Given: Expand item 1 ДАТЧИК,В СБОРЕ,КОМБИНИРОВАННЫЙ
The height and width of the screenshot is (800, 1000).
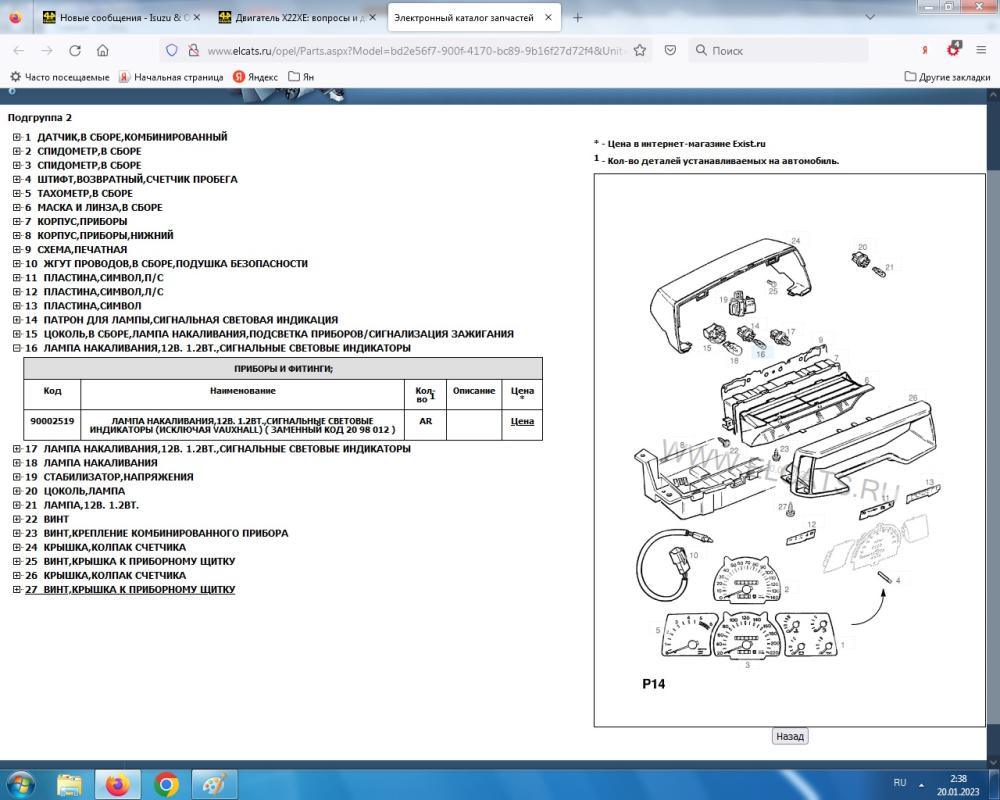Looking at the screenshot, I should 17,137.
